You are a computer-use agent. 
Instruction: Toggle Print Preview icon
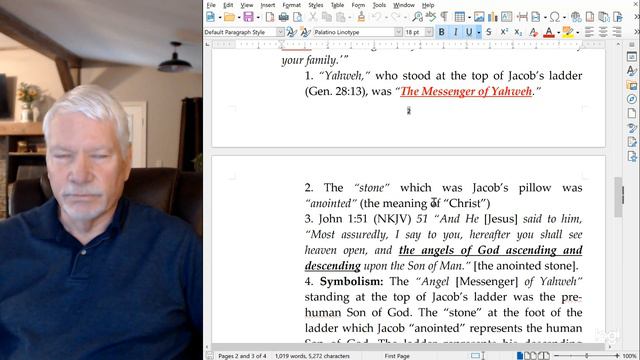point(298,17)
